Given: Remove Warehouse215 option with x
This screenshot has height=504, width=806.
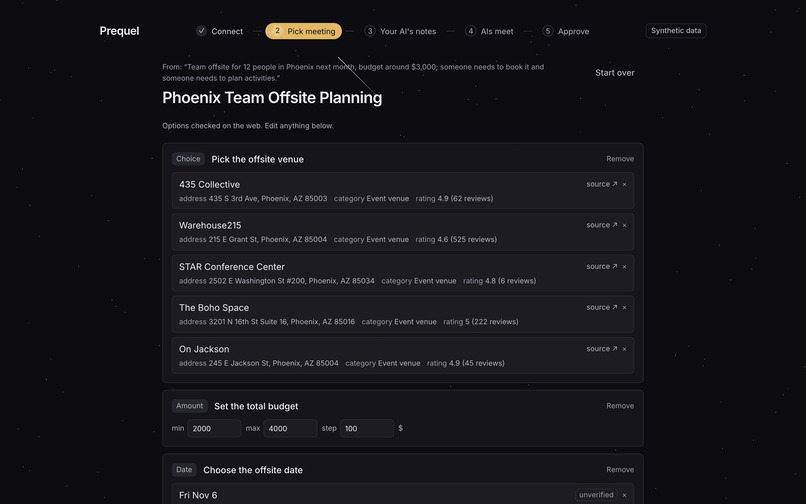Looking at the screenshot, I should click(625, 225).
